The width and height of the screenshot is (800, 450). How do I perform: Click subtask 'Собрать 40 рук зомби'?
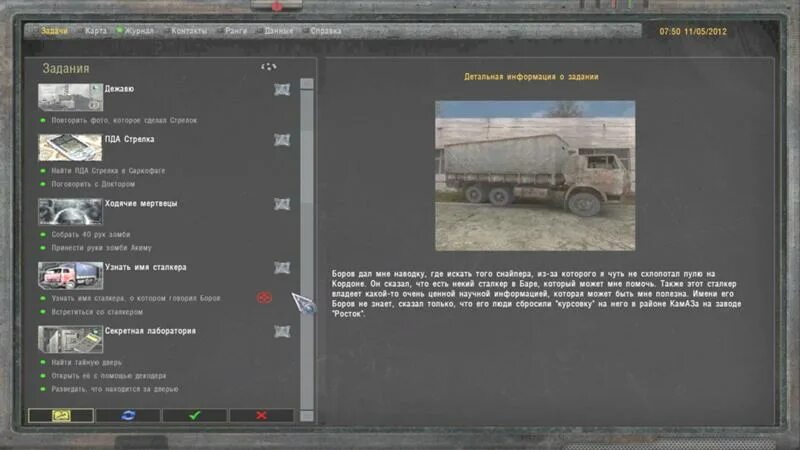point(91,235)
